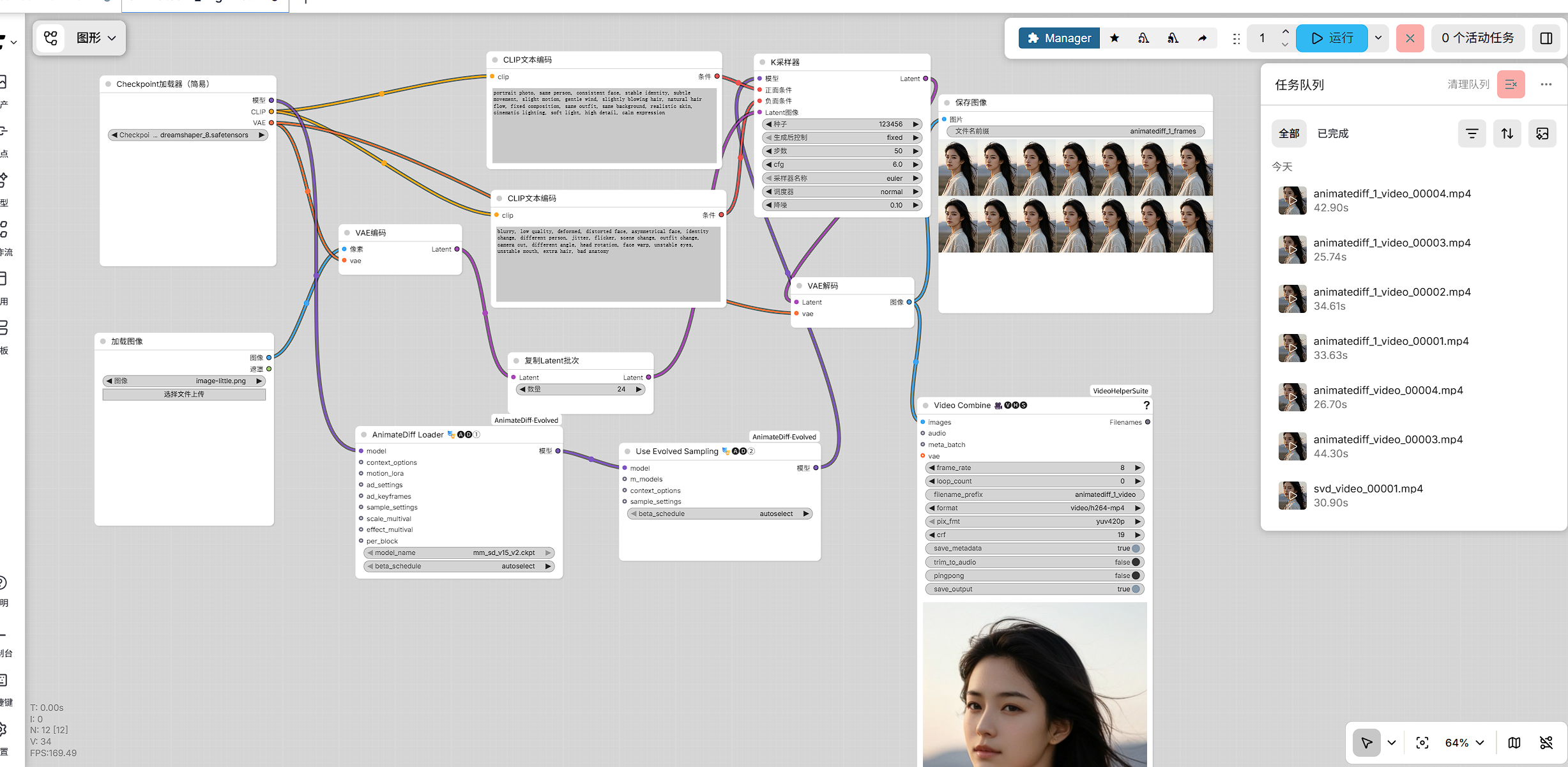Toggle pingpong switch in Video Combine
The width and height of the screenshot is (1568, 767).
1136,576
